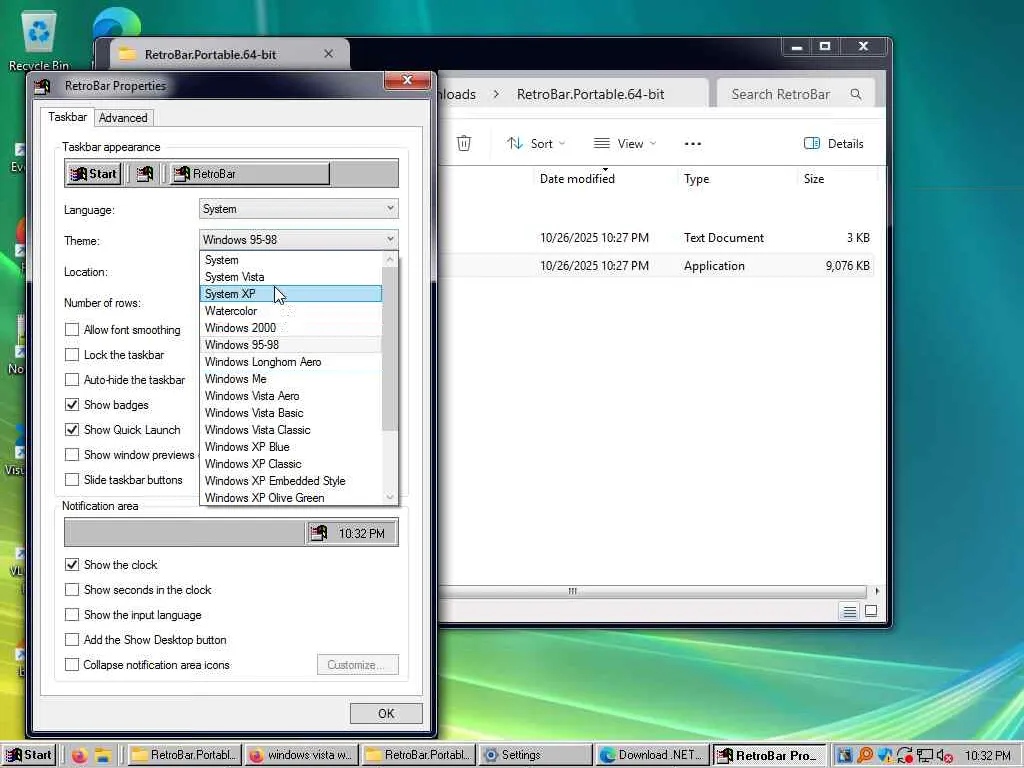Sort Explorer by Size column
Image resolution: width=1024 pixels, height=768 pixels.
(x=814, y=179)
